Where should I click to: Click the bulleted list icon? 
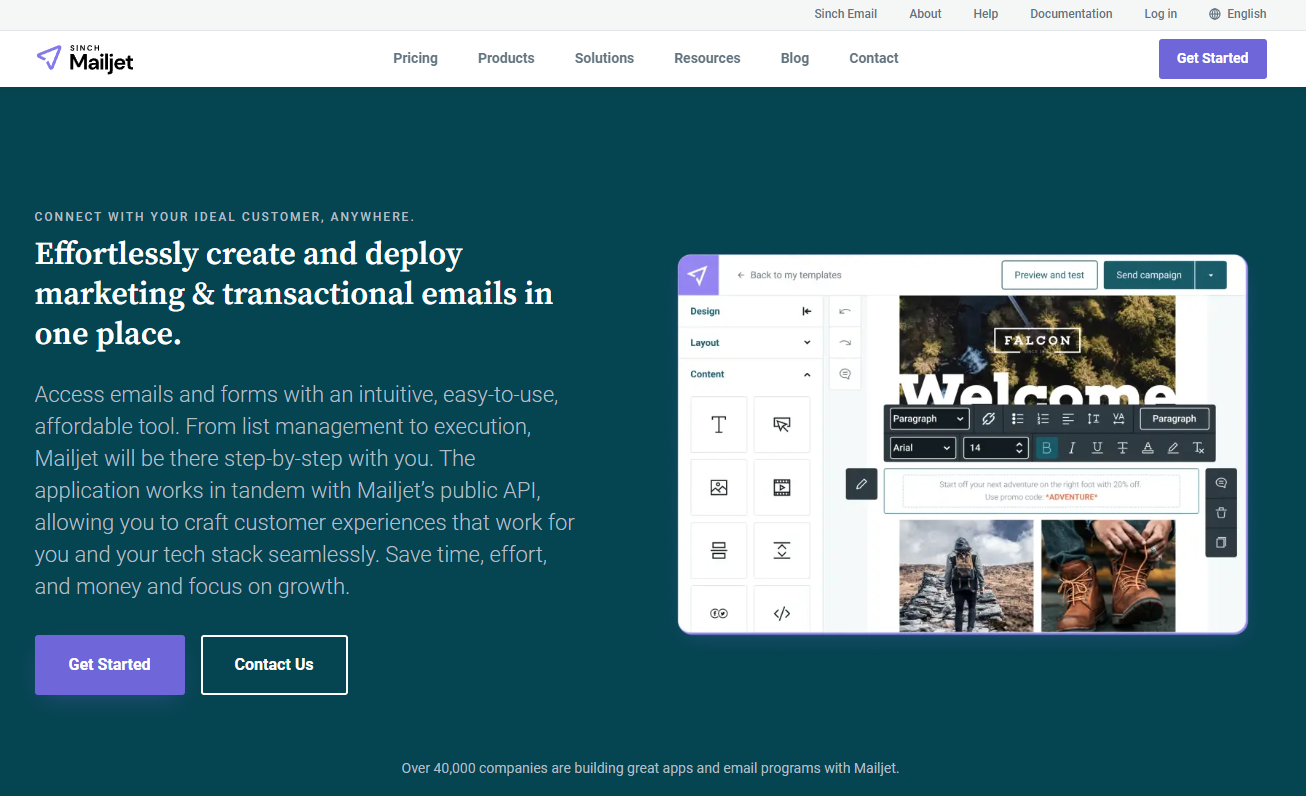point(1017,419)
